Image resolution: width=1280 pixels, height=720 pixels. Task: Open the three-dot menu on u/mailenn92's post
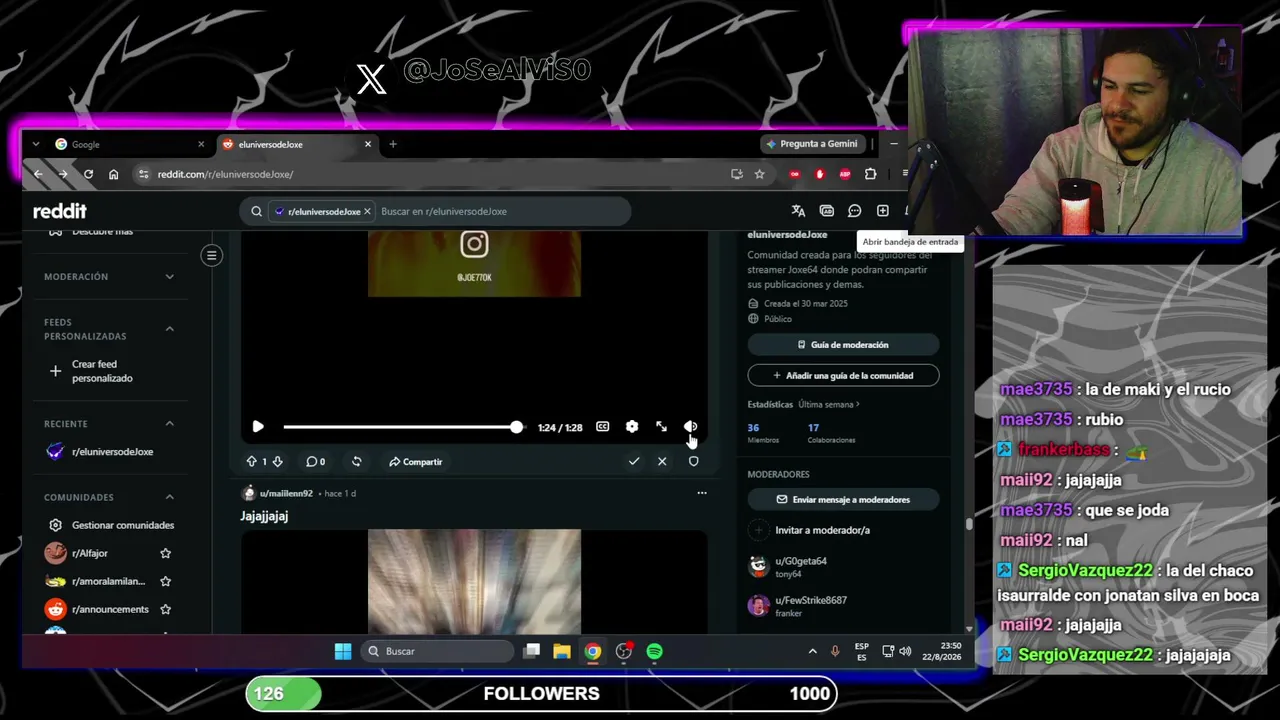tap(702, 493)
